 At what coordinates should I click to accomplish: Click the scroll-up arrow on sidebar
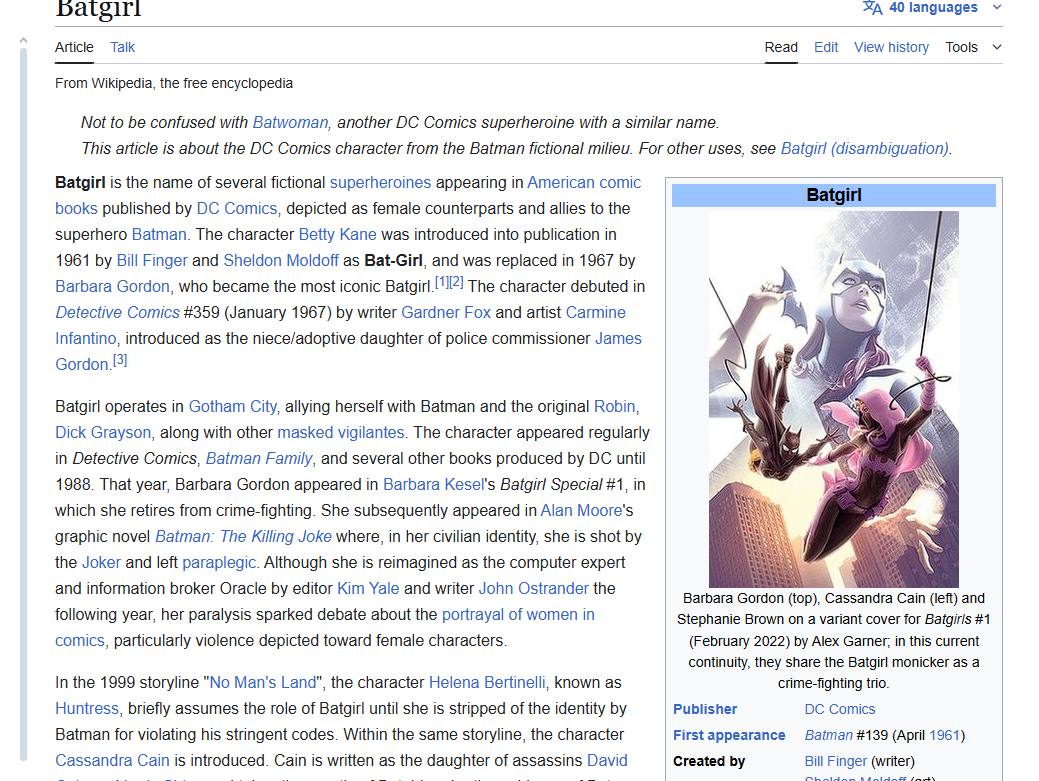23,40
